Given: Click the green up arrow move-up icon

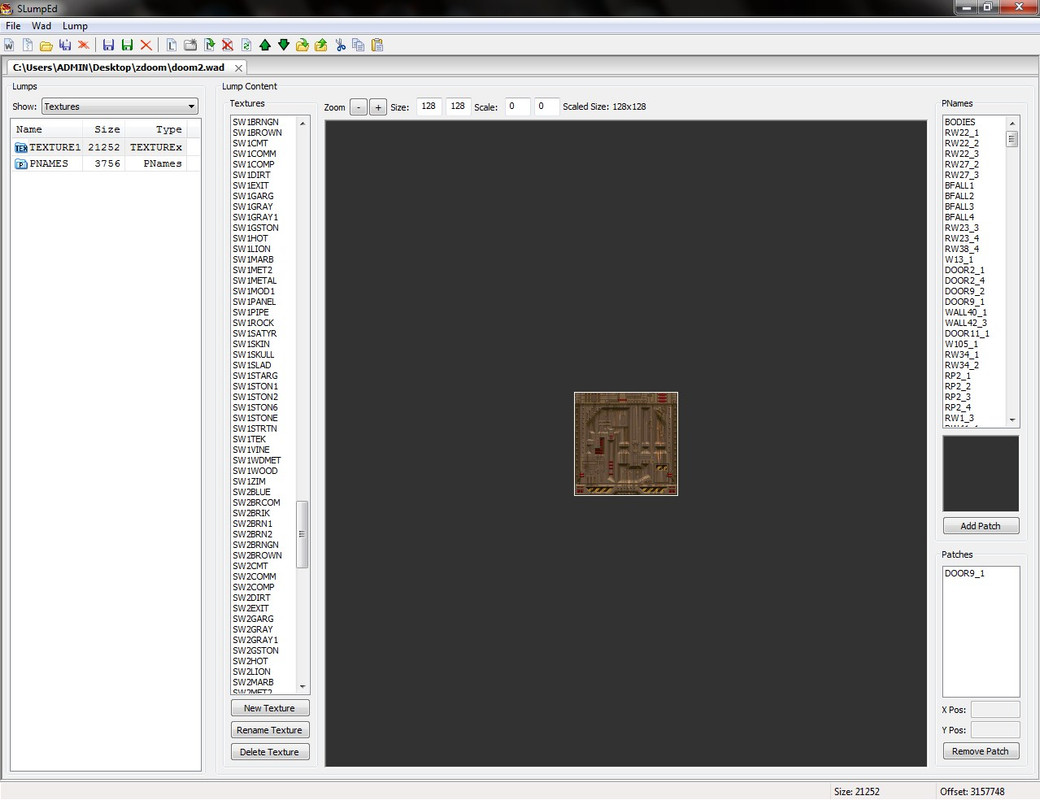Looking at the screenshot, I should [265, 45].
